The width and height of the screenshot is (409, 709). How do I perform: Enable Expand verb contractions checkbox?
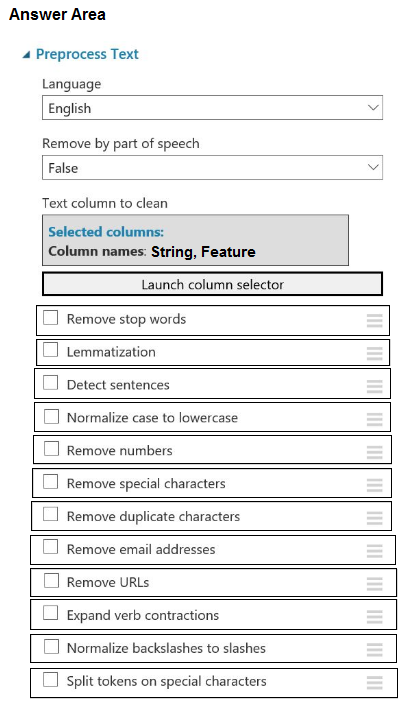(51, 613)
